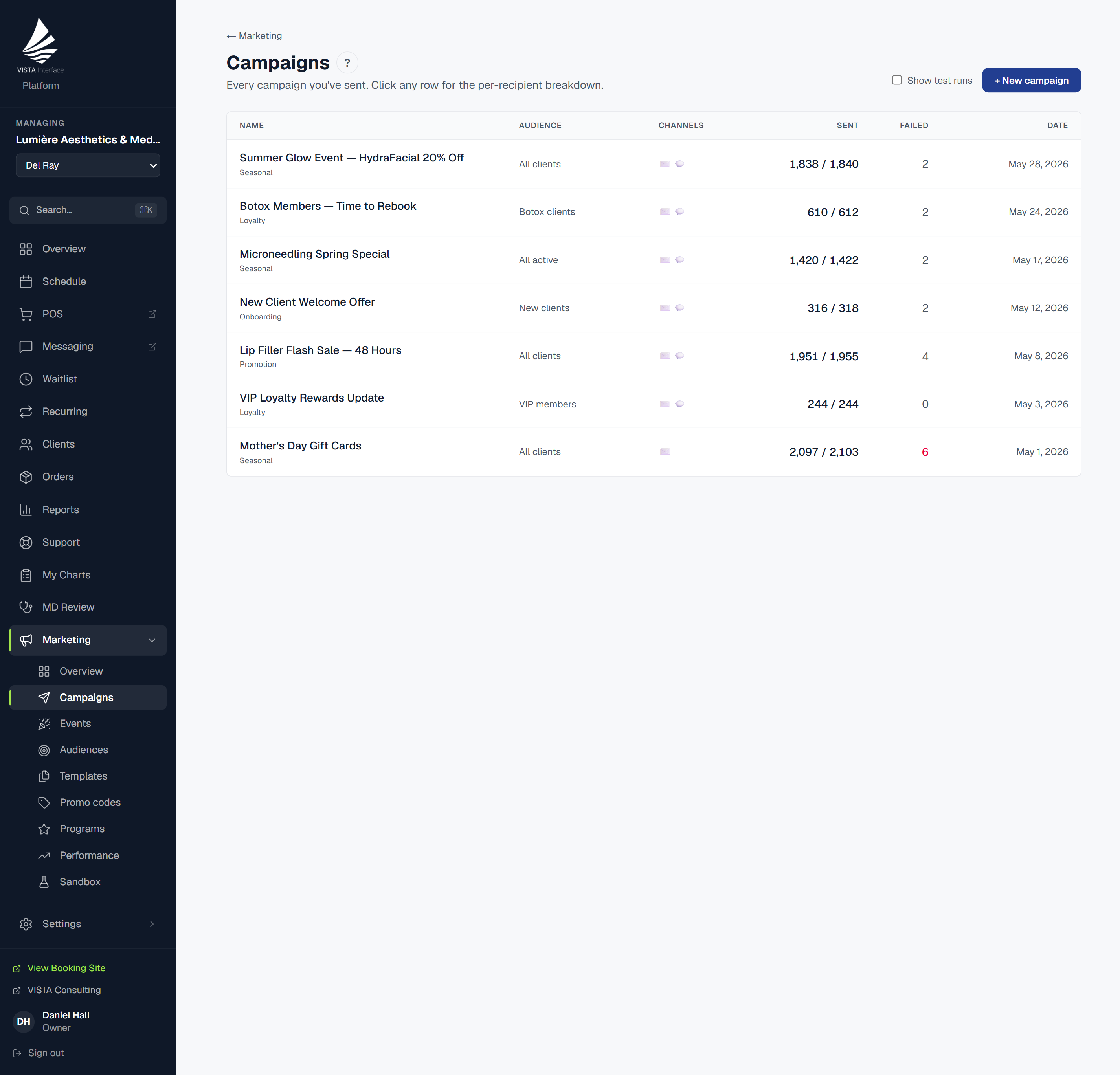The width and height of the screenshot is (1120, 1075).
Task: Open the Promo codes submenu item
Action: (x=88, y=803)
